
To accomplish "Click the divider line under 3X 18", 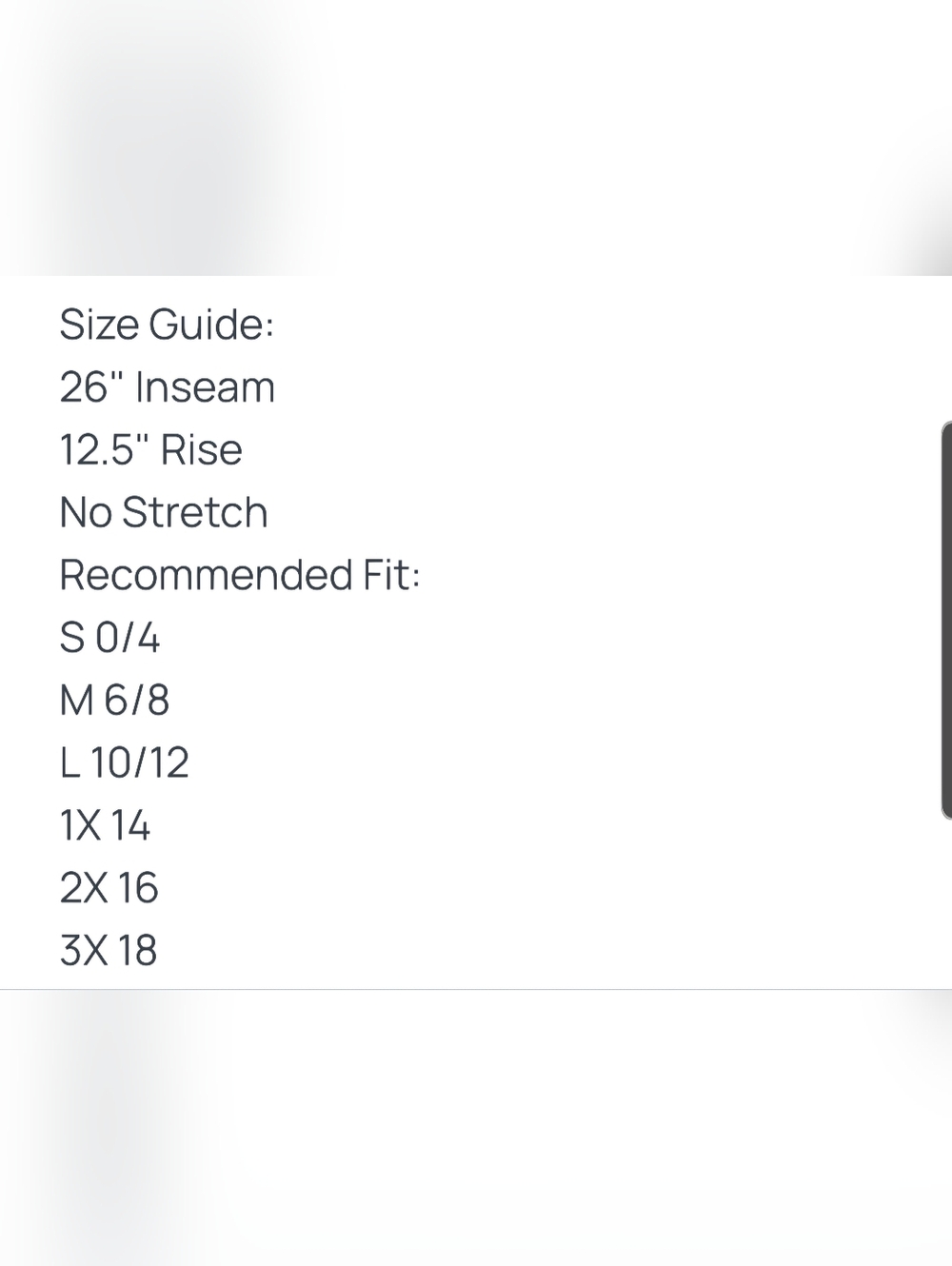I will click(476, 990).
